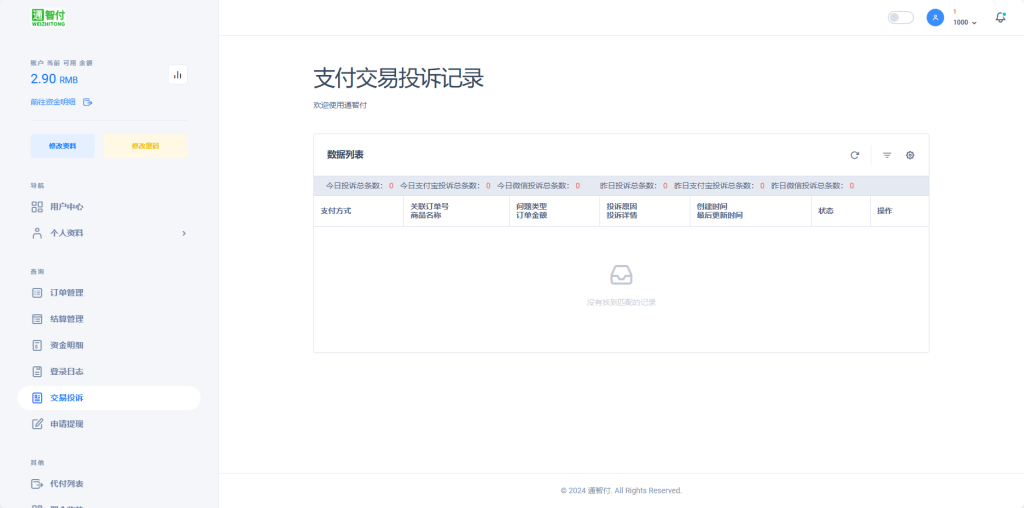The width and height of the screenshot is (1024, 508).
Task: Click the 问题类型 column header
Action: pos(532,206)
